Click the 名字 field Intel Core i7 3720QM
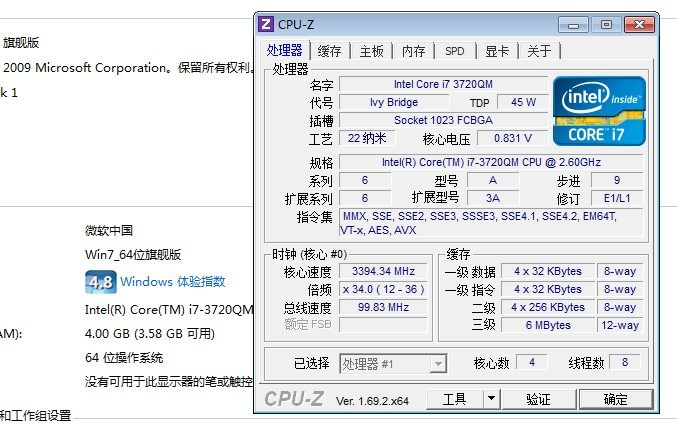This screenshot has width=677, height=425. 443,84
